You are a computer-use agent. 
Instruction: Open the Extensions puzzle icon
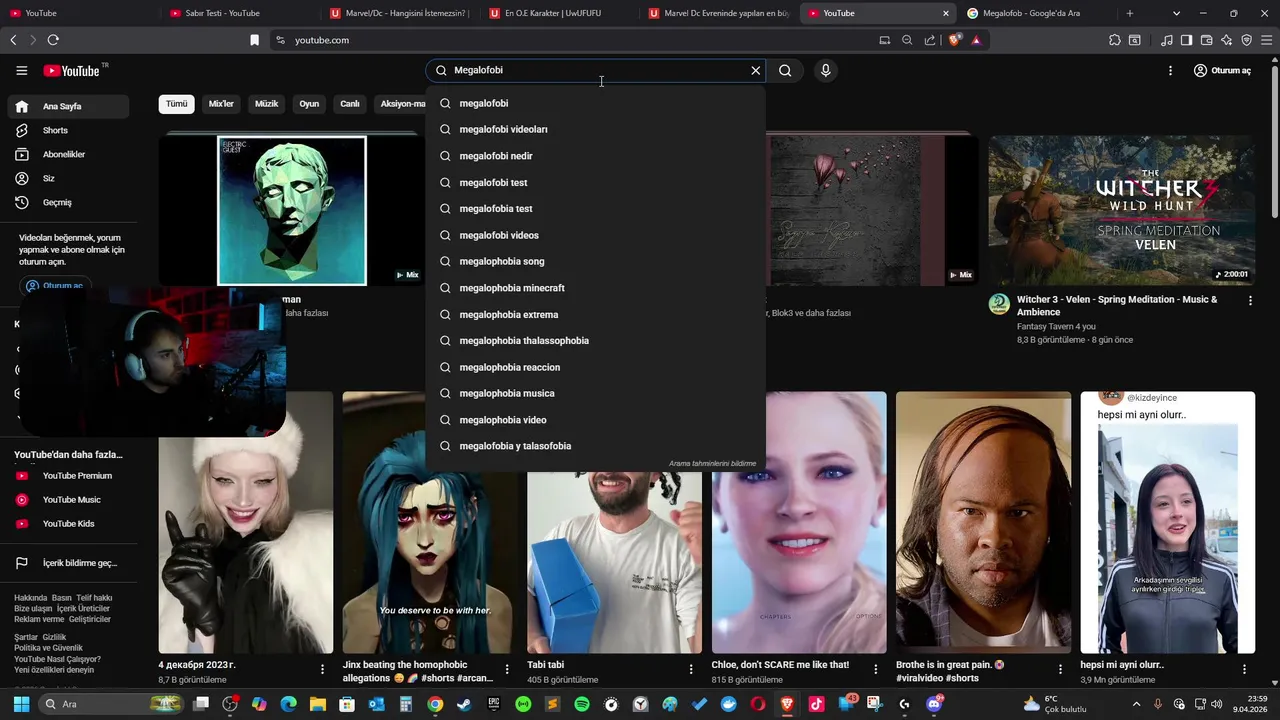tap(1115, 40)
